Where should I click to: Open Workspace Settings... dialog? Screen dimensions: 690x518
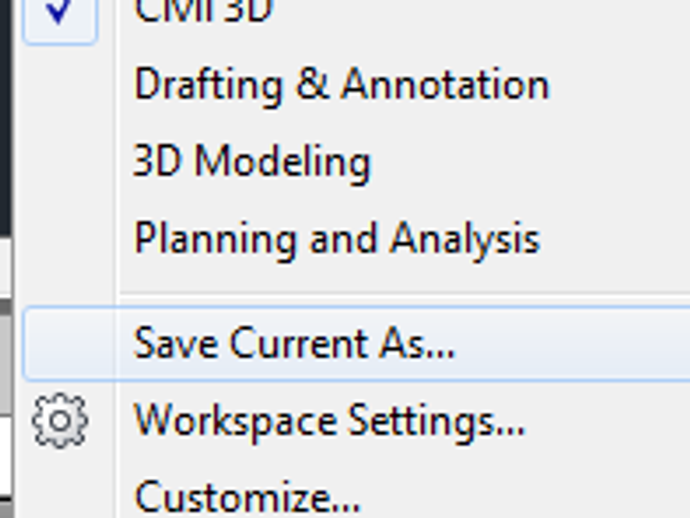tap(329, 421)
